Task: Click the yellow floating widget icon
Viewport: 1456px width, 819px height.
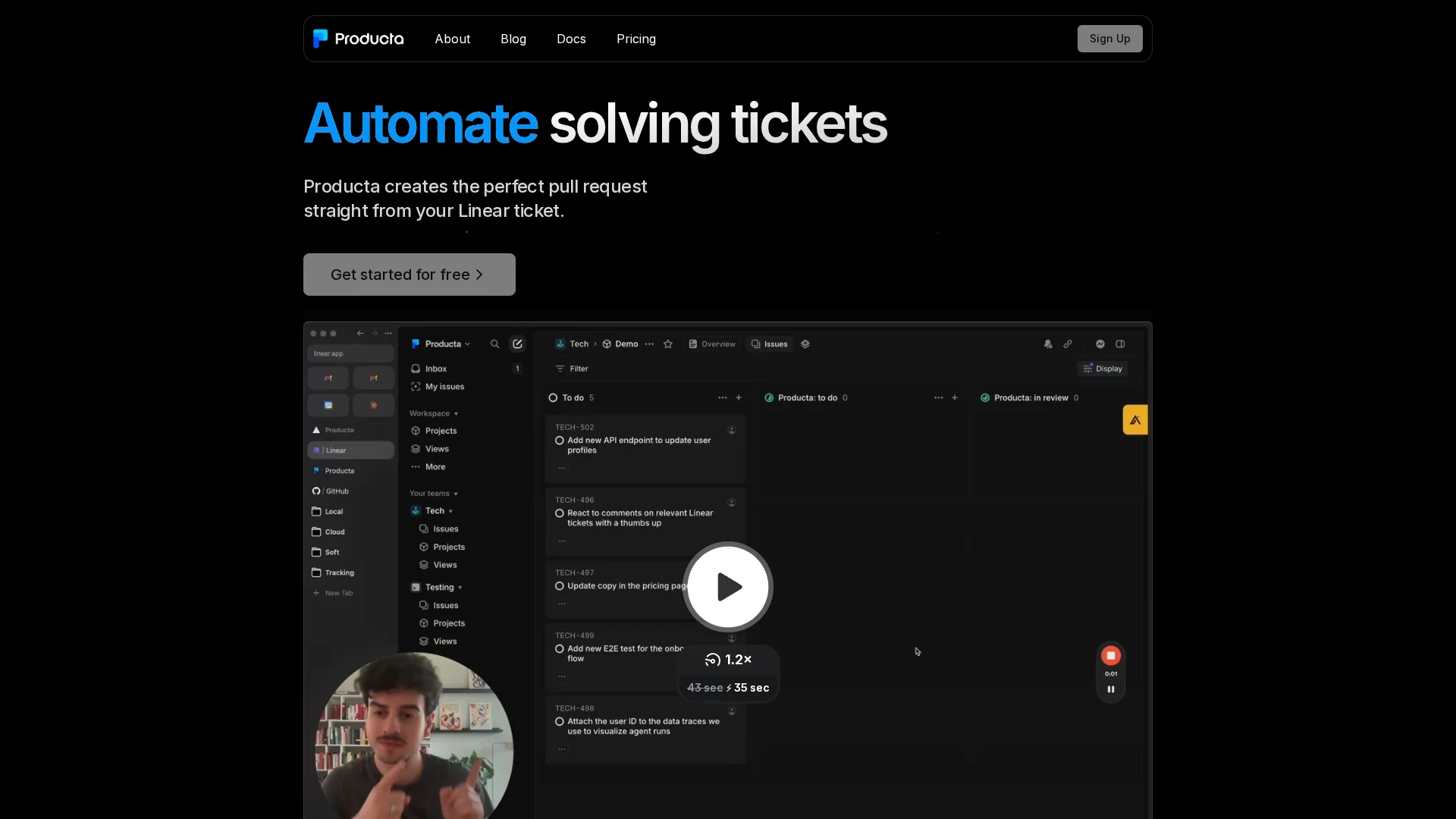Action: click(1135, 420)
